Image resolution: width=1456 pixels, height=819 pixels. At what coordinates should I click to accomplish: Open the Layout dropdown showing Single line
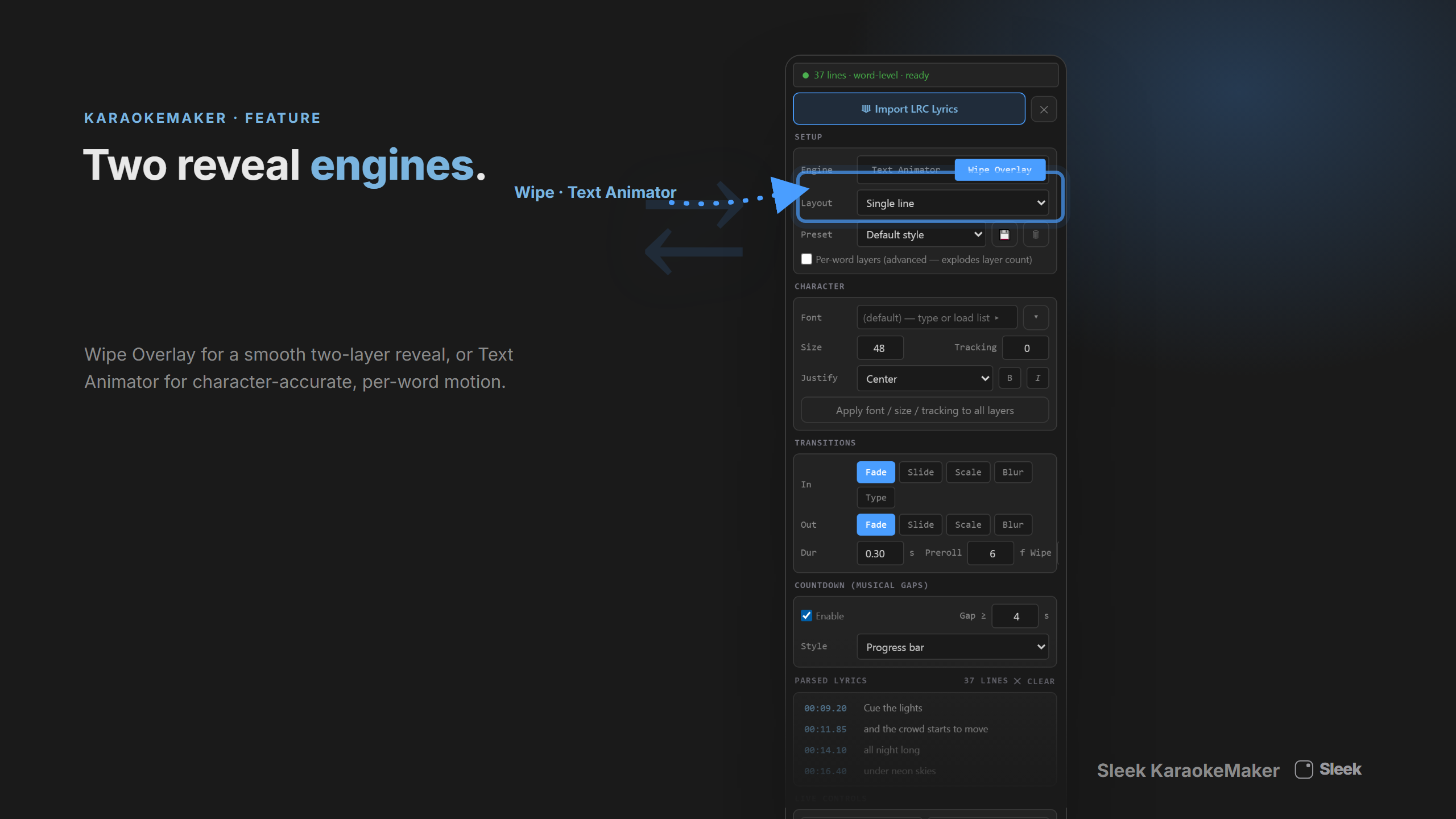click(x=953, y=203)
